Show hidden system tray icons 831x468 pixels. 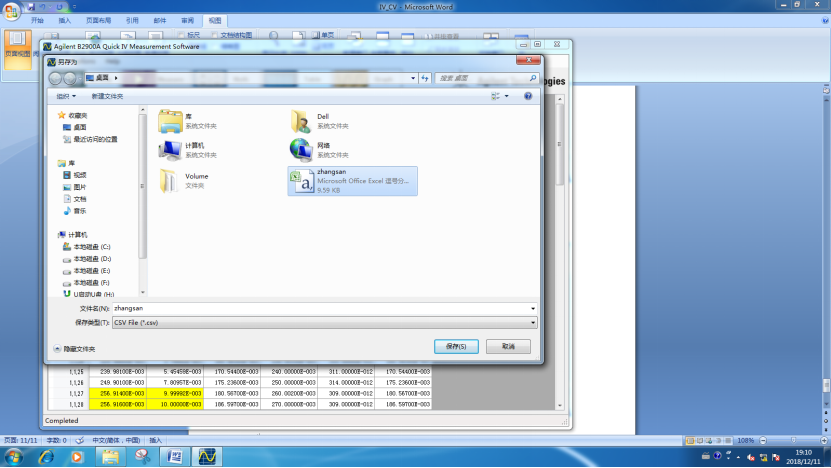click(x=738, y=457)
